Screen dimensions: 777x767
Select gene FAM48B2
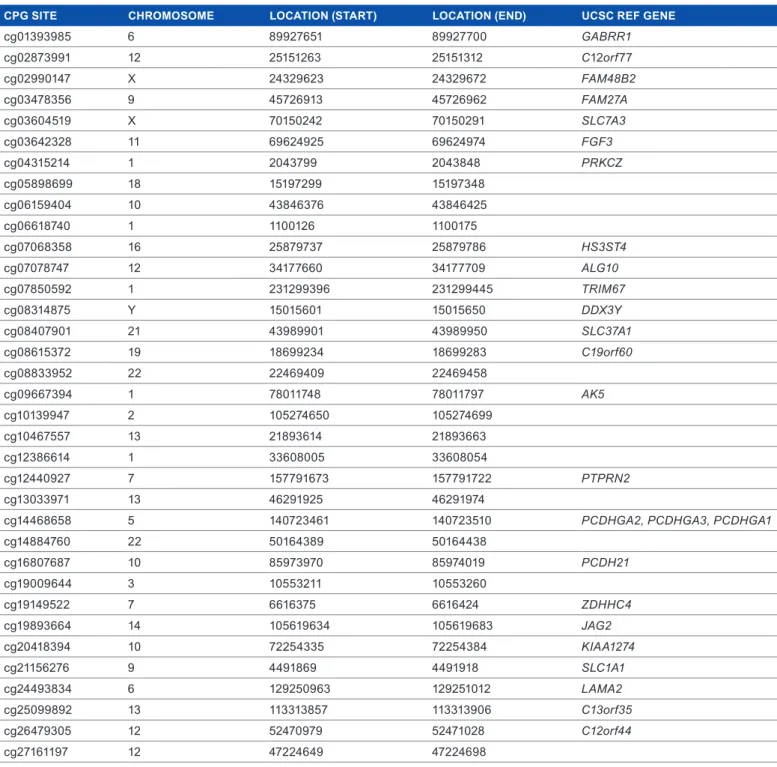[609, 79]
